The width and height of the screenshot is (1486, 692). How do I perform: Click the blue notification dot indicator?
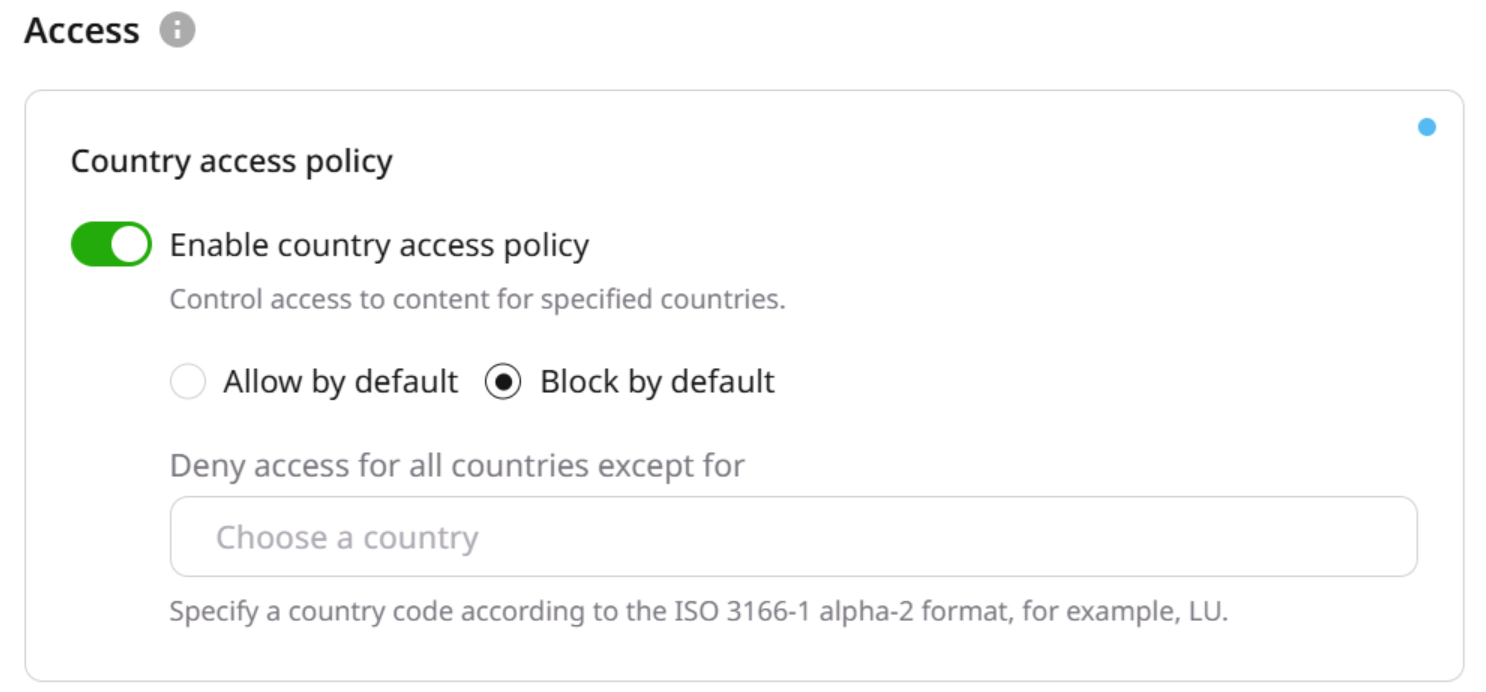click(x=1428, y=128)
